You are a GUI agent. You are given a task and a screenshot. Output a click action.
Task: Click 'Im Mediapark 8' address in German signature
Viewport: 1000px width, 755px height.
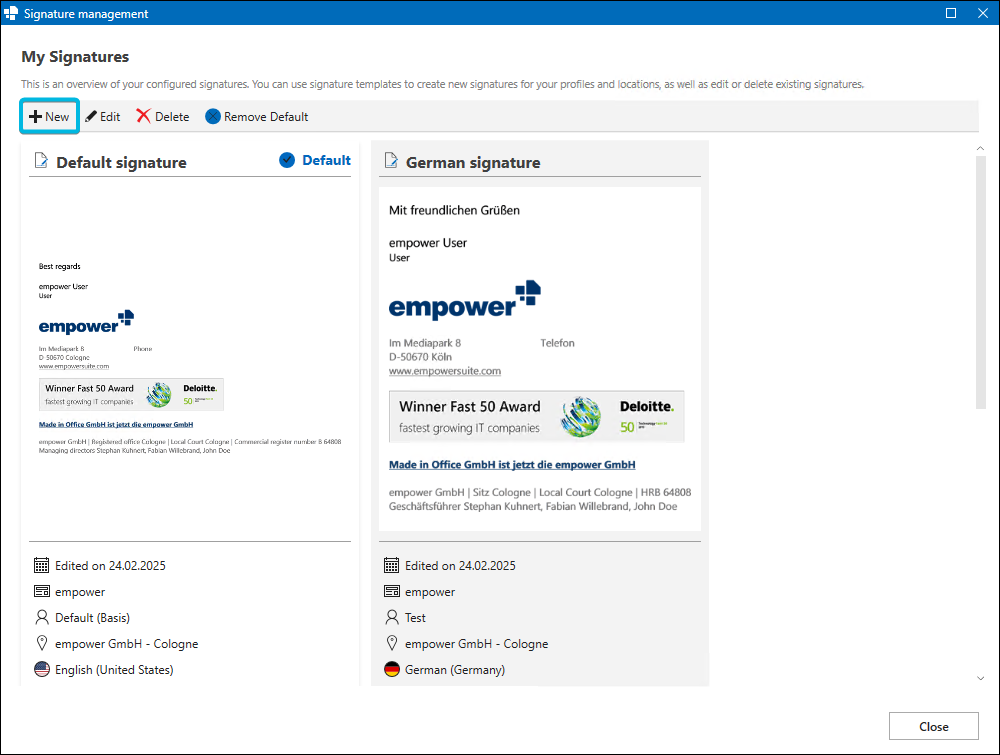425,343
